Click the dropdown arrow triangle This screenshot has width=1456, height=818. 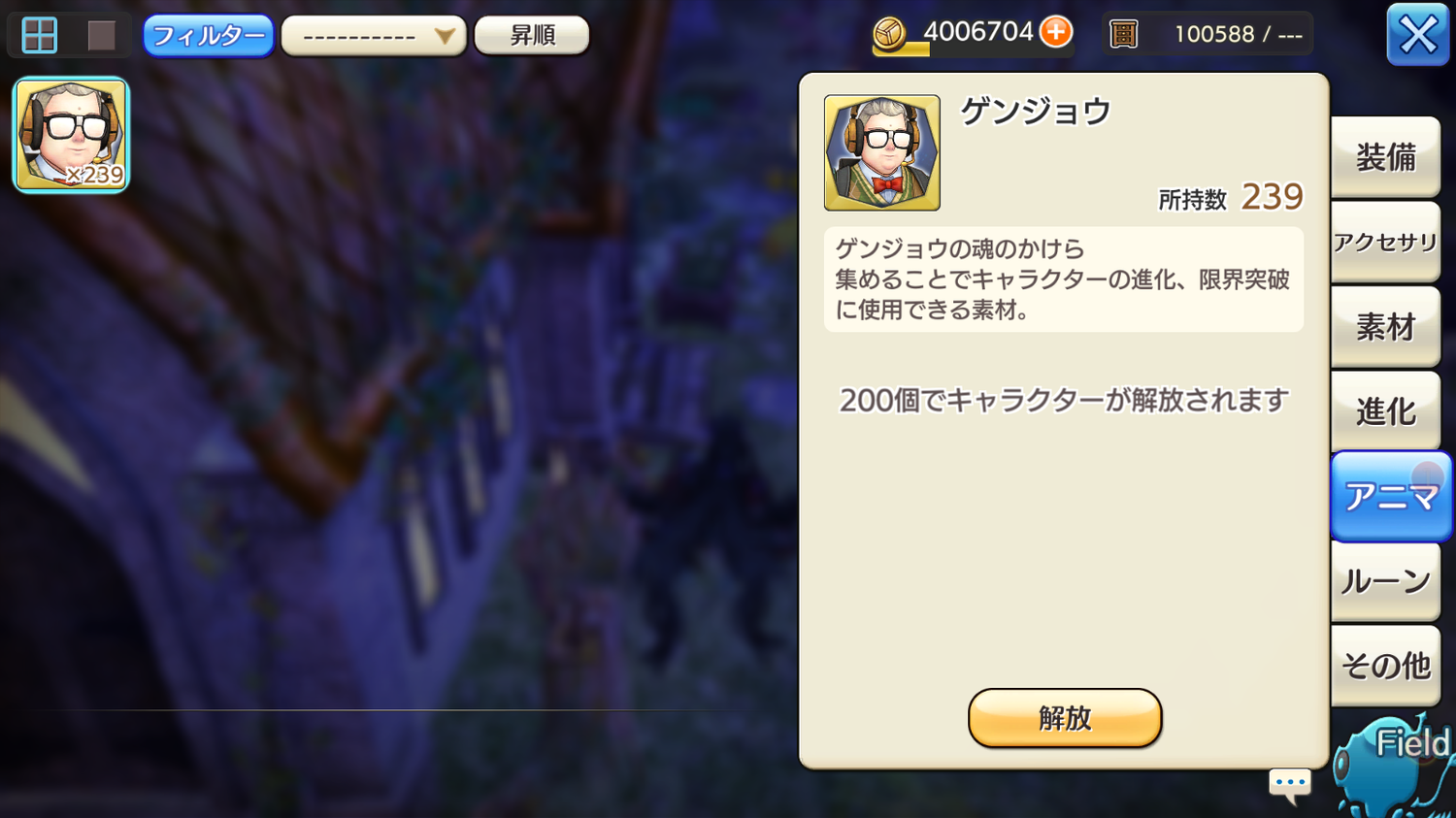[445, 37]
